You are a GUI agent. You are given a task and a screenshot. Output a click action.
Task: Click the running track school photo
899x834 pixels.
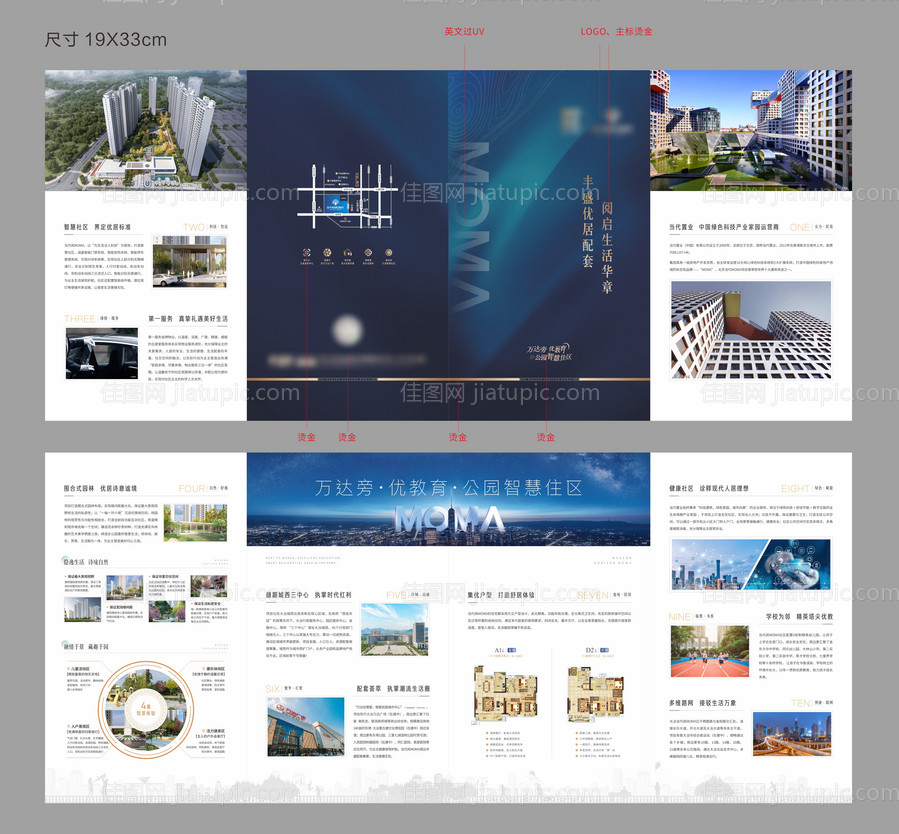pos(709,652)
